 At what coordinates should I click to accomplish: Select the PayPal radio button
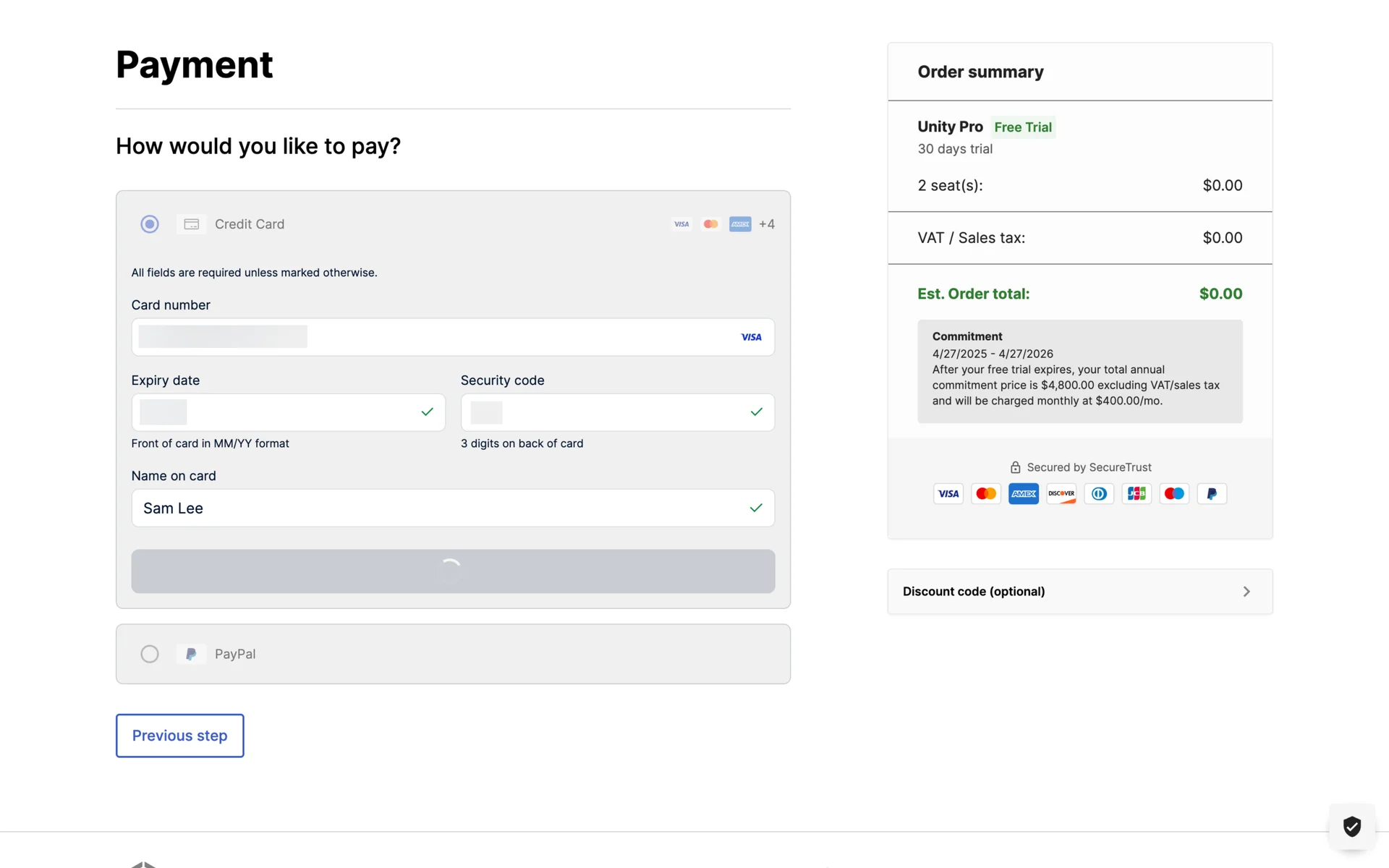(x=150, y=654)
